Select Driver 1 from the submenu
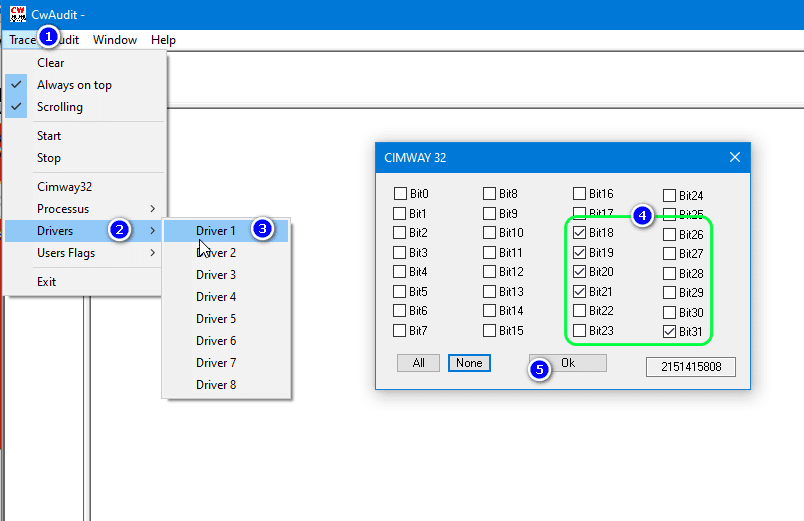Image resolution: width=804 pixels, height=521 pixels. click(x=216, y=231)
